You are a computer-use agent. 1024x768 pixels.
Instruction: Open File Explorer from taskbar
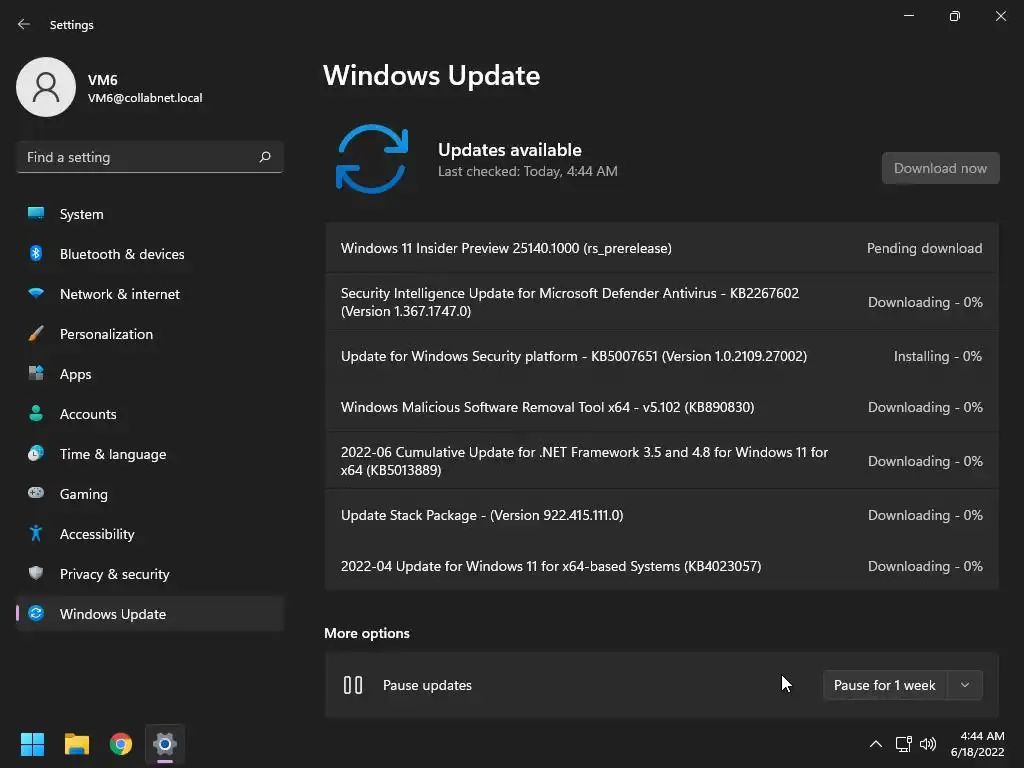(76, 744)
